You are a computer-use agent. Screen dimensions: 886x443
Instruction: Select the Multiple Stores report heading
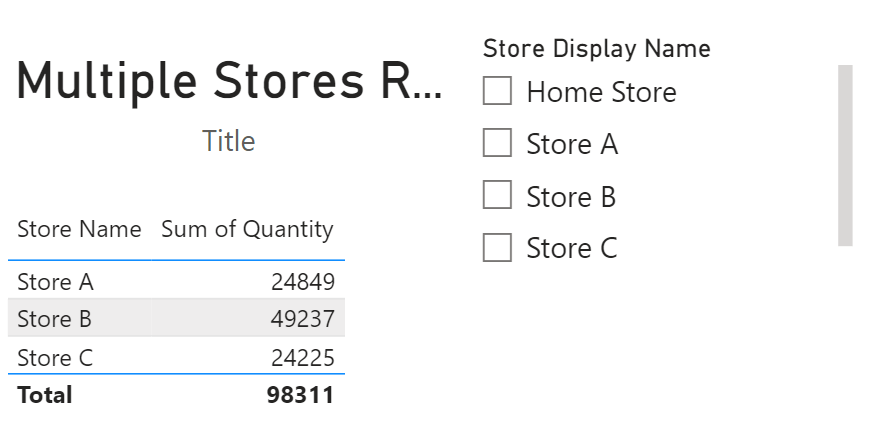pos(228,82)
